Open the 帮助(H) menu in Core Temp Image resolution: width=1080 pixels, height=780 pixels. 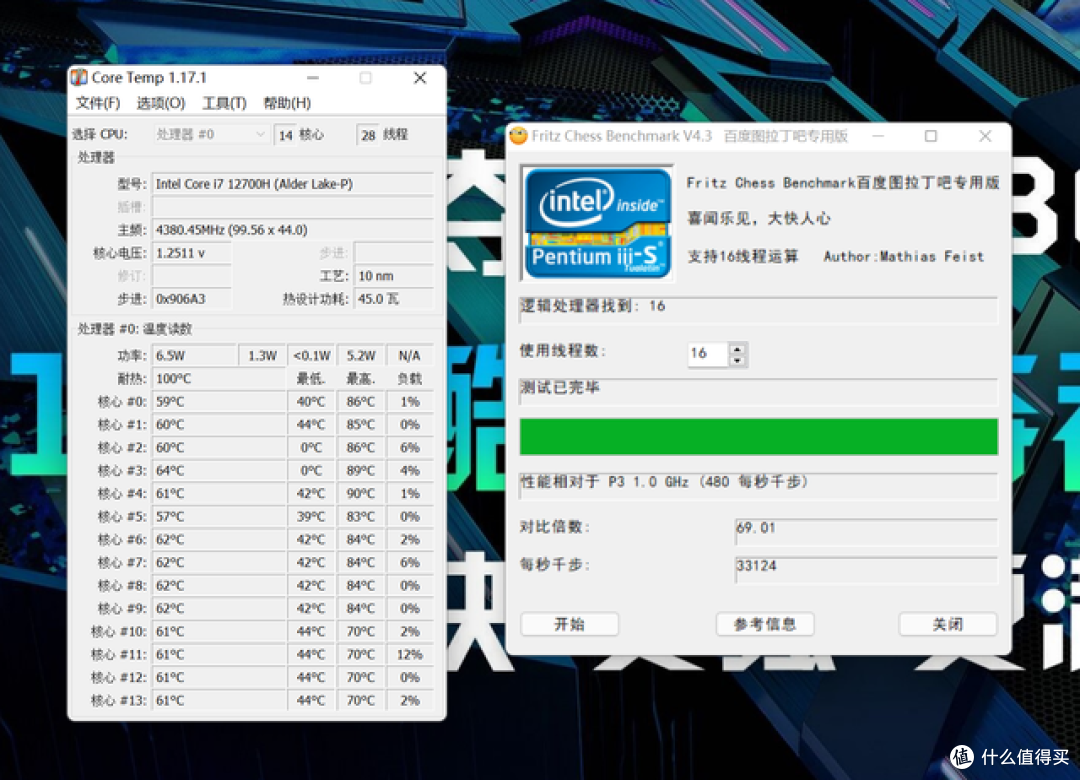click(287, 103)
